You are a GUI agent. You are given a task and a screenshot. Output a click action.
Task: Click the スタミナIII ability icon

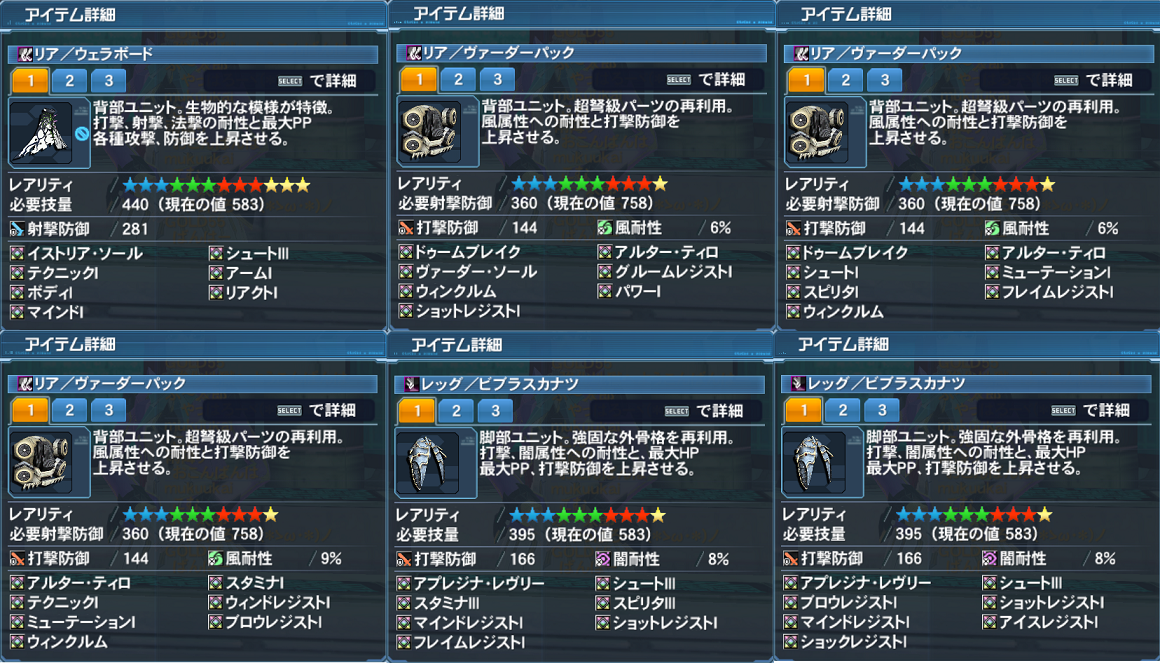tap(404, 603)
